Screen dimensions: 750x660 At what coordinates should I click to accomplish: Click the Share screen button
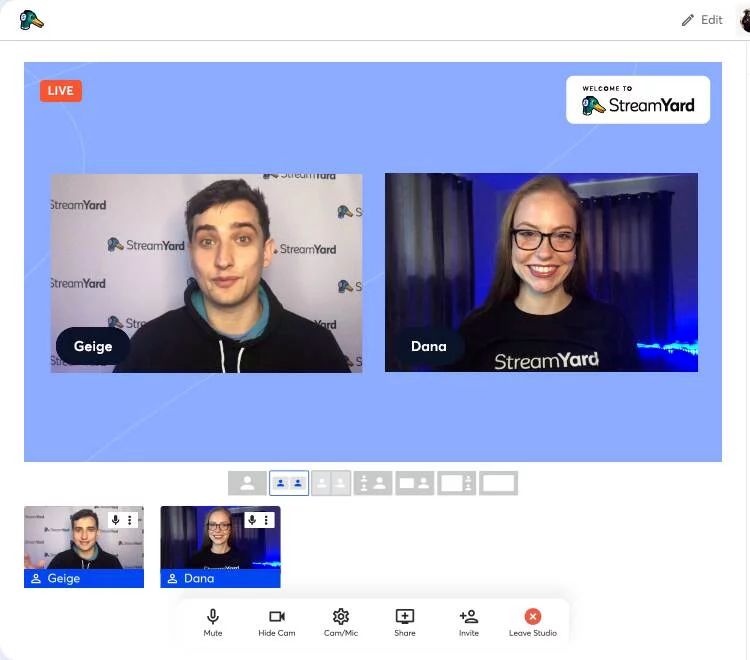pyautogui.click(x=405, y=623)
